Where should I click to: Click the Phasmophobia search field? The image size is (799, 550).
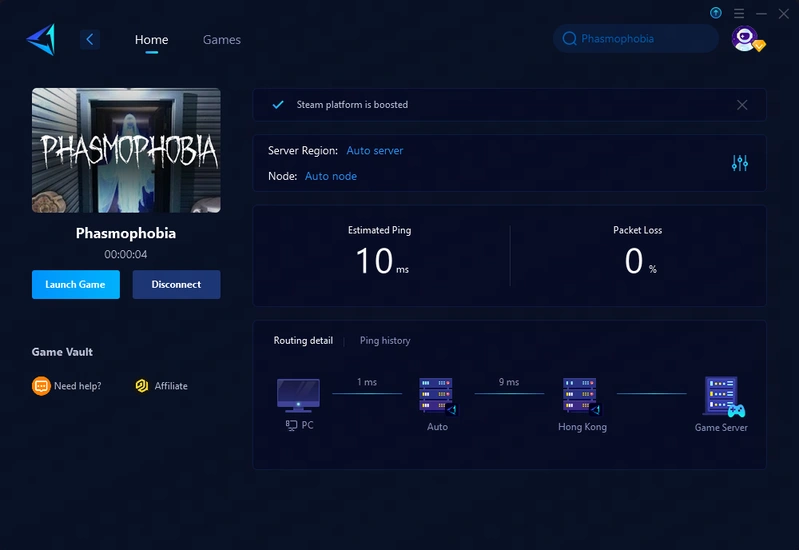click(635, 39)
